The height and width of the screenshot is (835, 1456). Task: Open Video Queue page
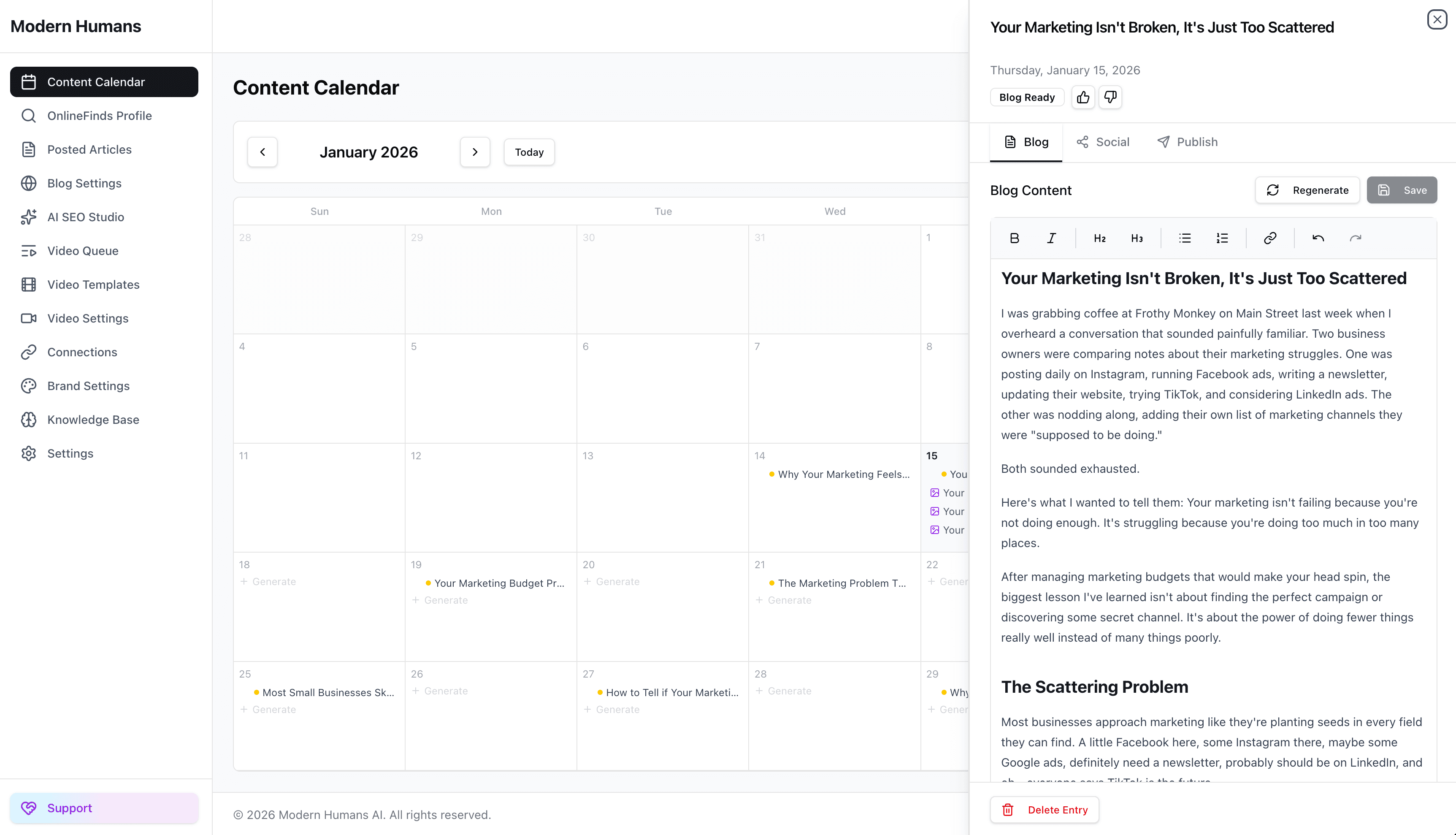coord(104,251)
